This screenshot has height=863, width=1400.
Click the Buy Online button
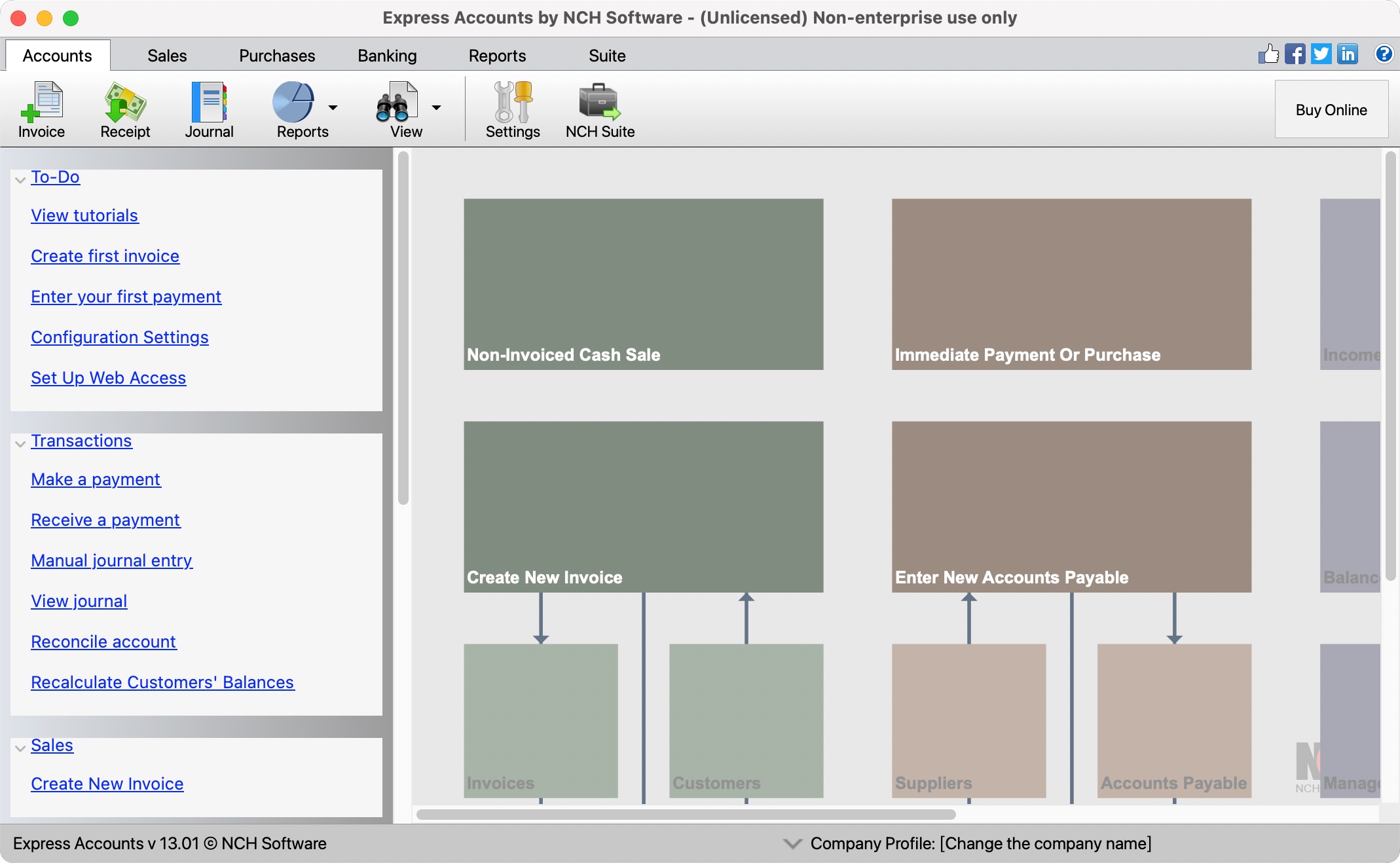coord(1331,109)
